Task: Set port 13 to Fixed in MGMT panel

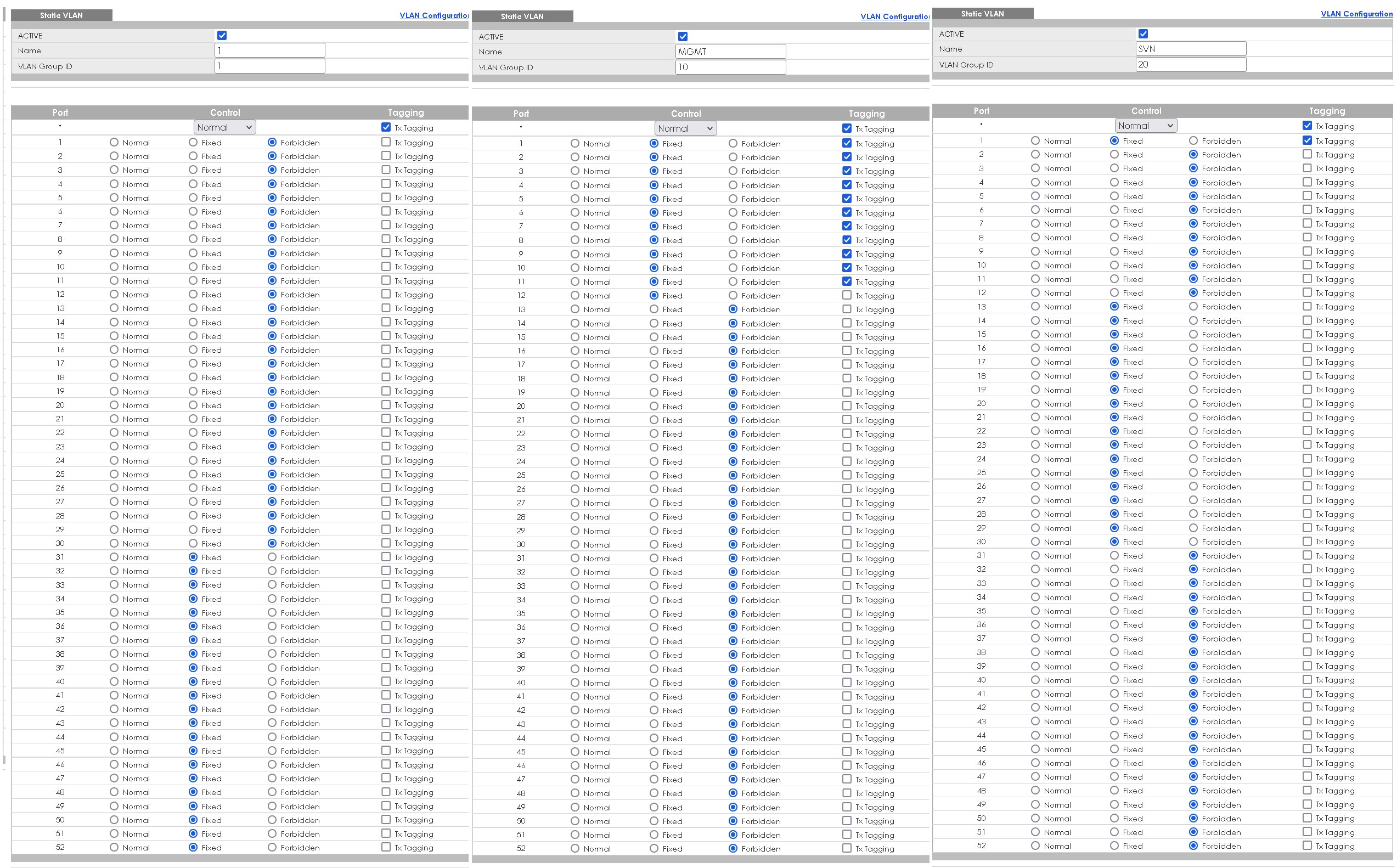Action: coord(654,309)
